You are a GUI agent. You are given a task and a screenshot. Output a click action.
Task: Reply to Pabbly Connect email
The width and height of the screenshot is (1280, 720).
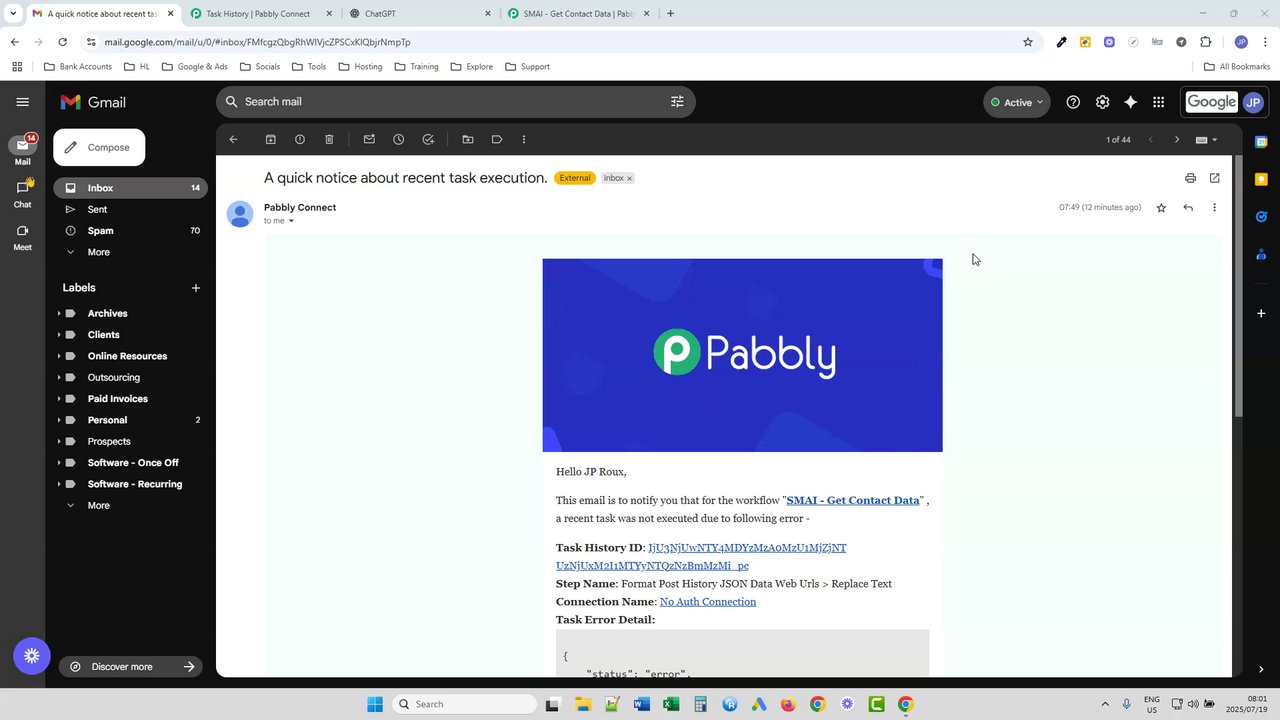point(1188,208)
